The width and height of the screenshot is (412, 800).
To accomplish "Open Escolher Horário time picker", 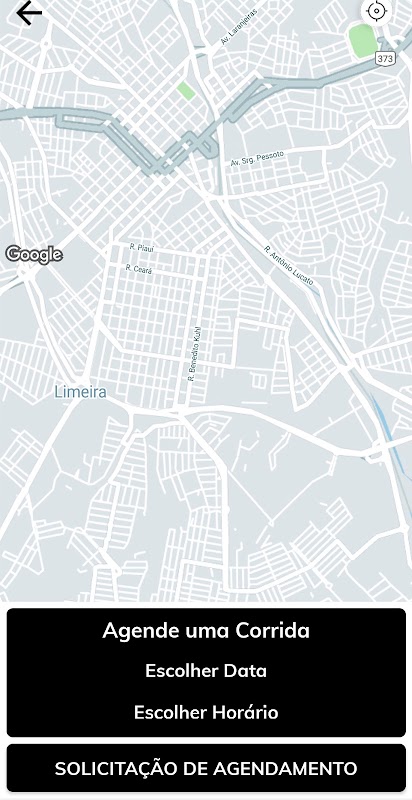I will tap(206, 712).
